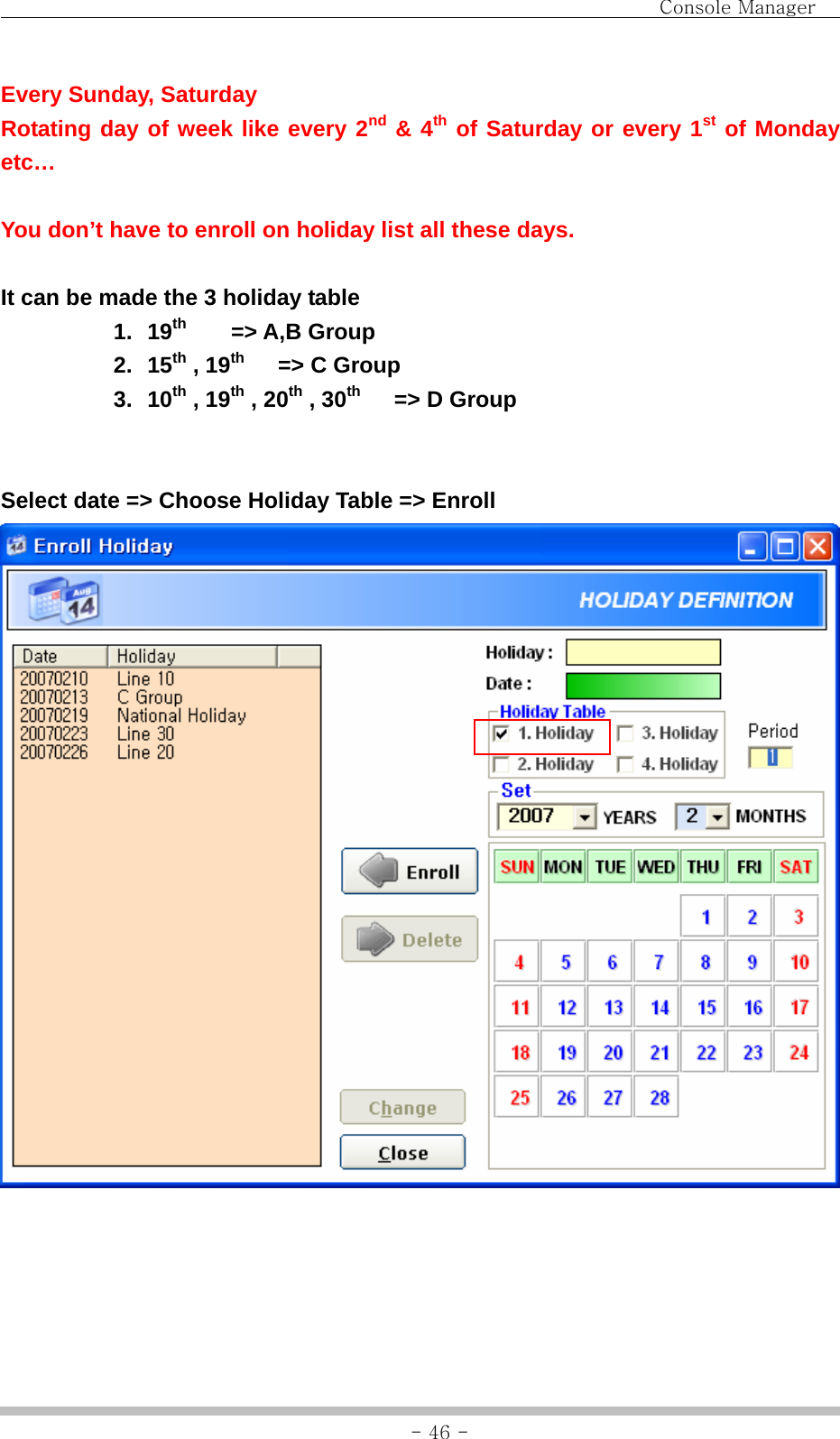Select day 1 in the calendar
Image resolution: width=840 pixels, height=1439 pixels.
coord(704,916)
